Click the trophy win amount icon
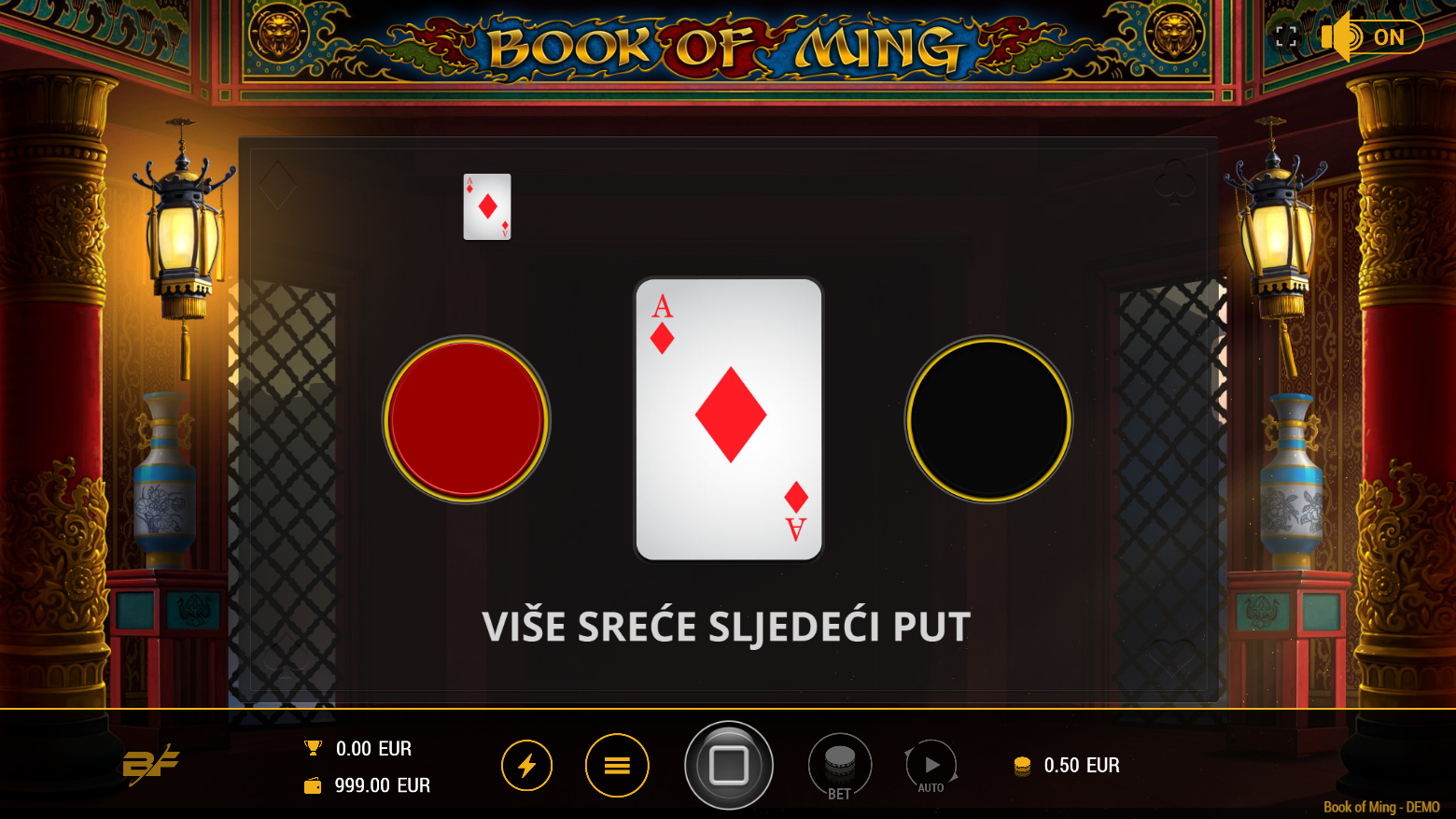 click(314, 748)
